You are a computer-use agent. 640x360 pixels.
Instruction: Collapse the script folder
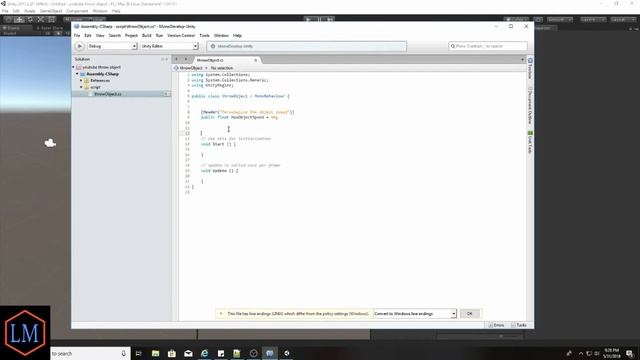[x=81, y=87]
